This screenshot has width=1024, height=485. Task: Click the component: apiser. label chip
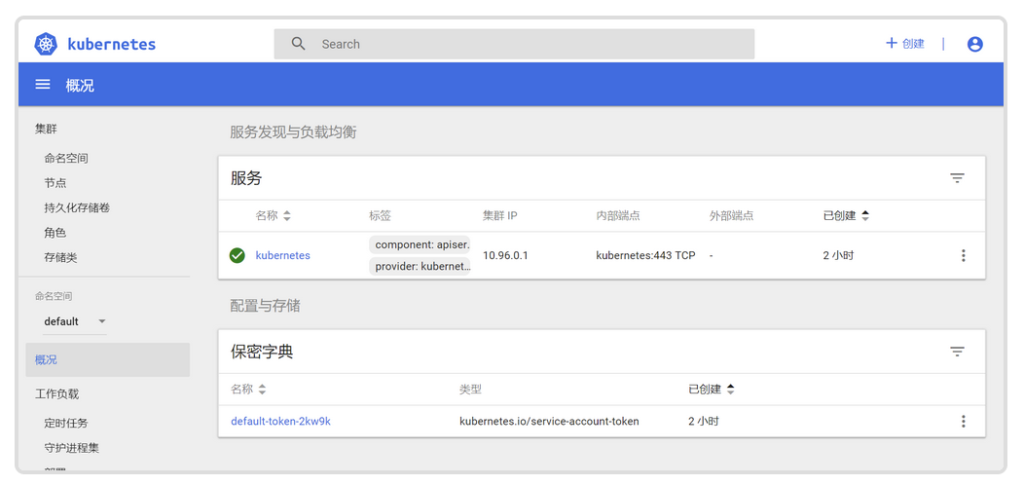tap(420, 245)
